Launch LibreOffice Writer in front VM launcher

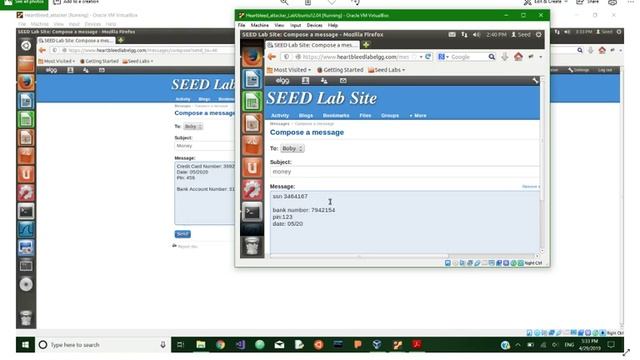point(252,79)
